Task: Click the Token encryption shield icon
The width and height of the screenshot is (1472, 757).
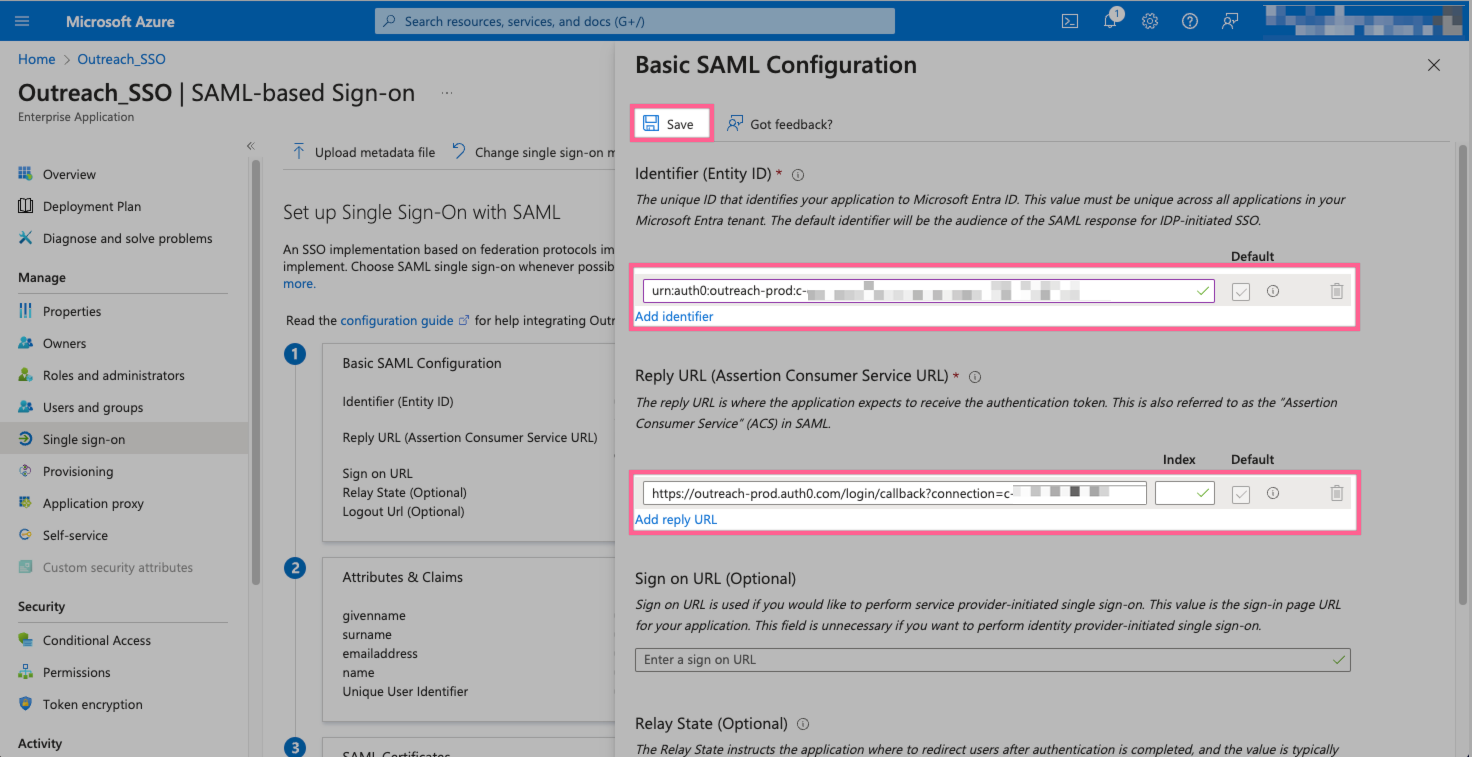Action: [26, 704]
